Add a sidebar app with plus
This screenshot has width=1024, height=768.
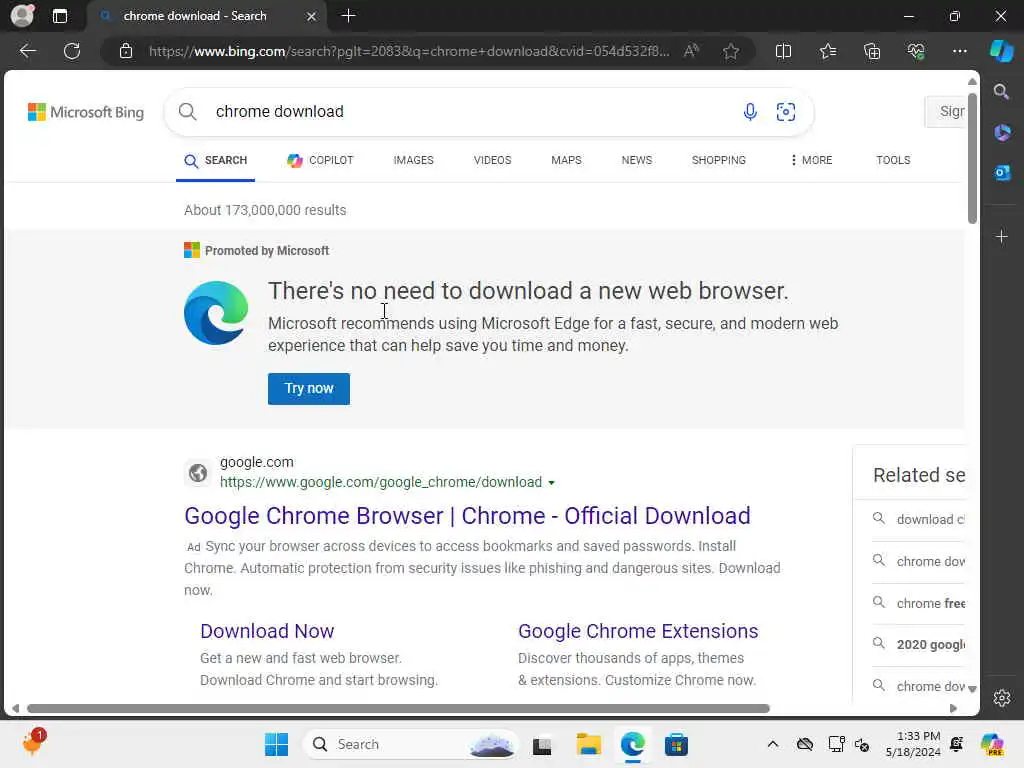click(1002, 236)
